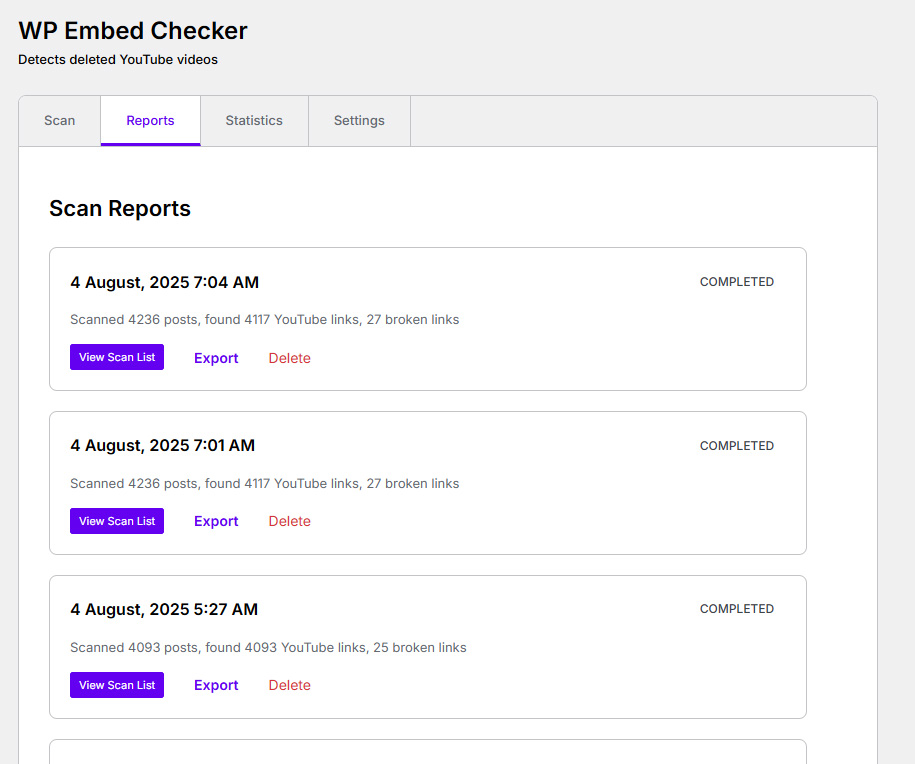915x764 pixels.
Task: Export the 5:27 AM scan report
Action: click(x=216, y=685)
